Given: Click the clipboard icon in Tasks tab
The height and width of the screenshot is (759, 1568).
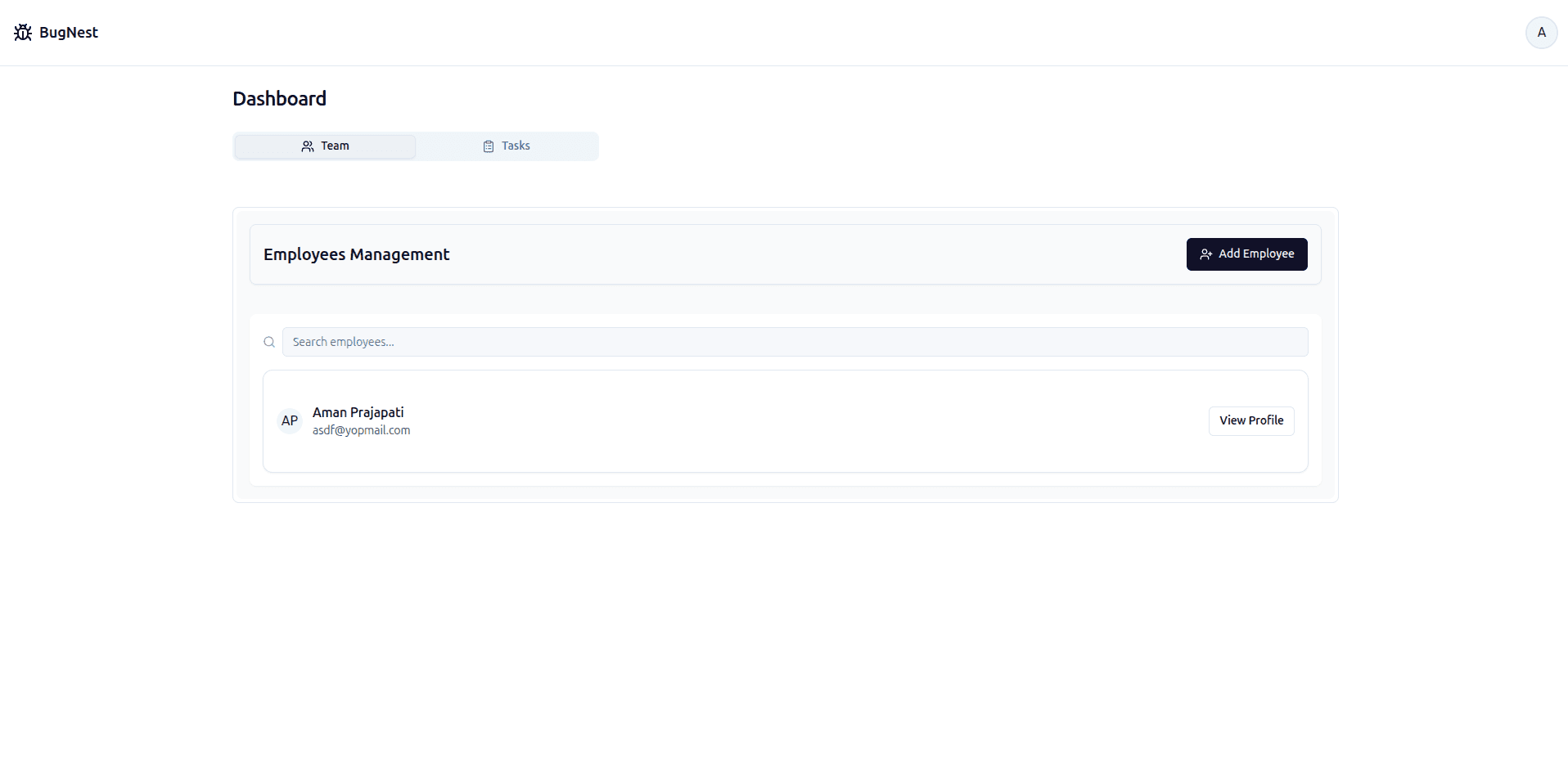Looking at the screenshot, I should click(x=489, y=146).
